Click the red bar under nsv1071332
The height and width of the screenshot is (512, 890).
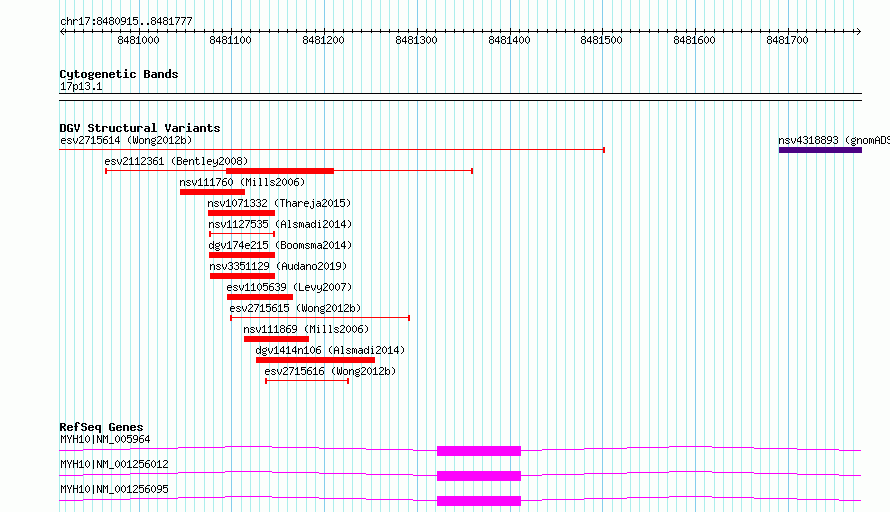241,213
